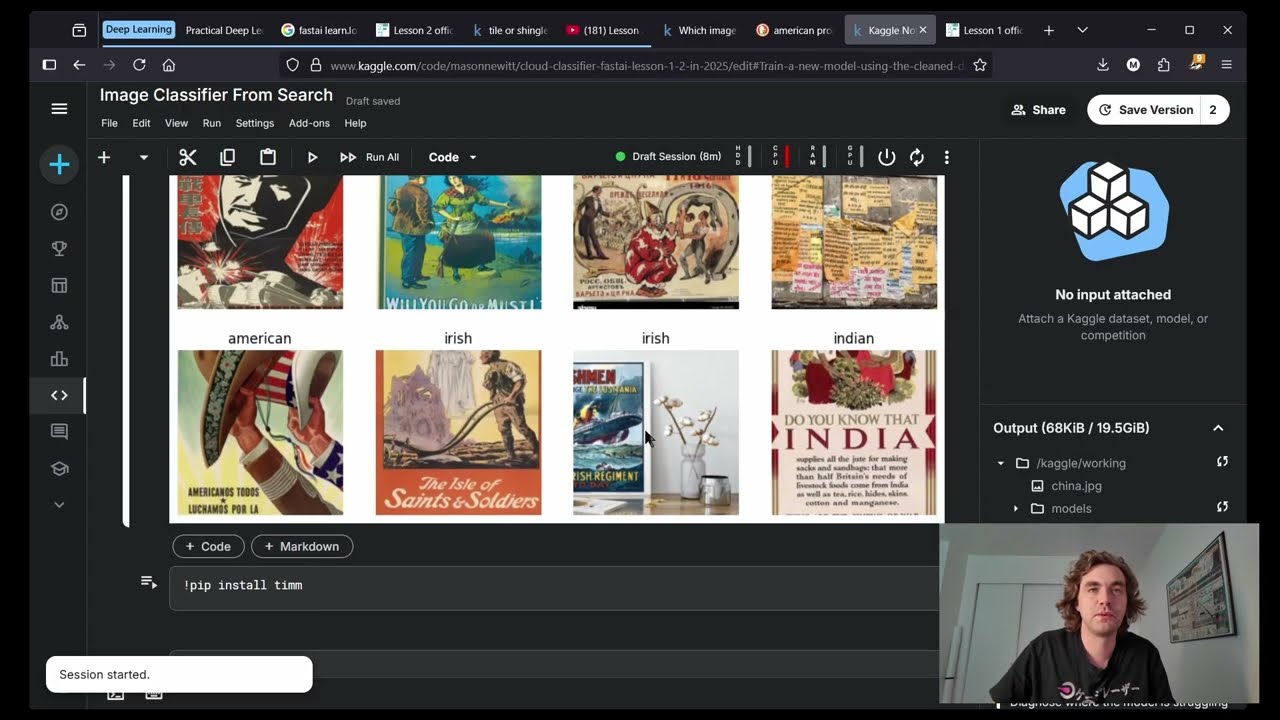Check the RAM usage meter
This screenshot has width=1280, height=720.
click(x=818, y=156)
